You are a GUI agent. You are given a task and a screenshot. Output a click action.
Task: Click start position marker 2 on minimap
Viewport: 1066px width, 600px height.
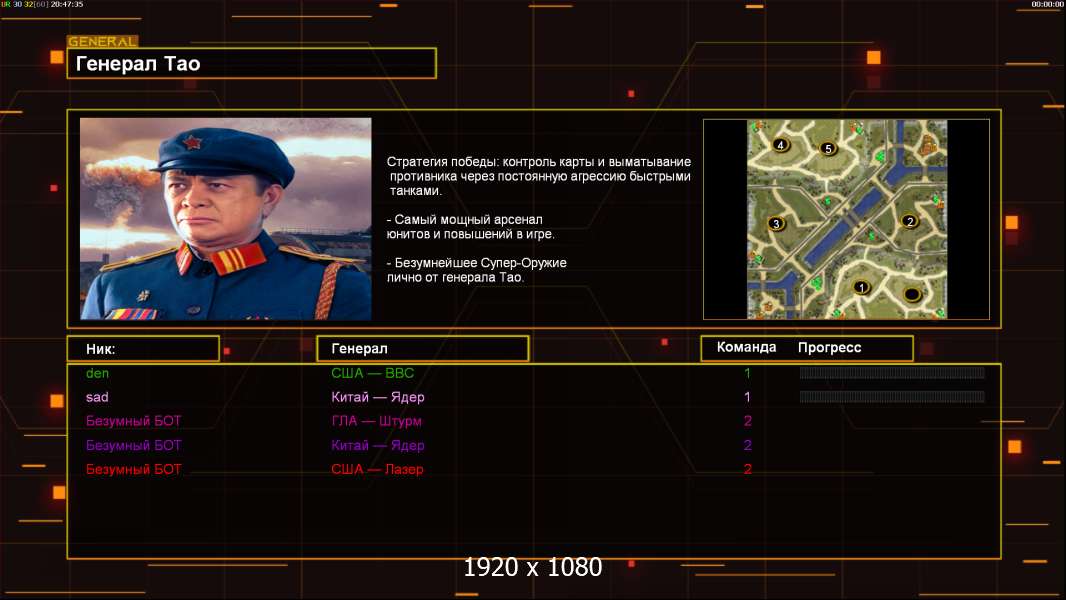click(x=910, y=221)
